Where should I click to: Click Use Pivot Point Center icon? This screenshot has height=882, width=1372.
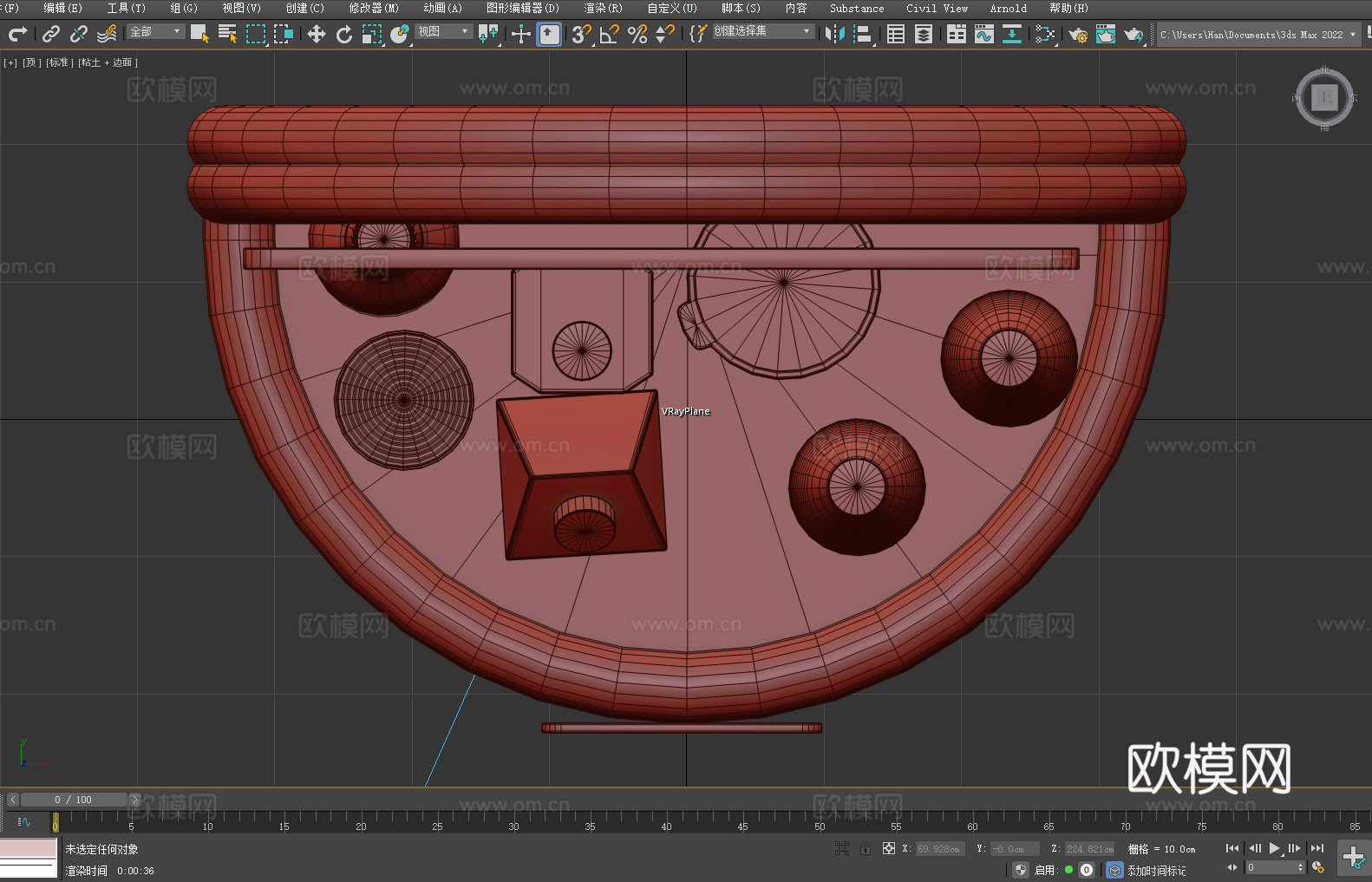tap(488, 34)
